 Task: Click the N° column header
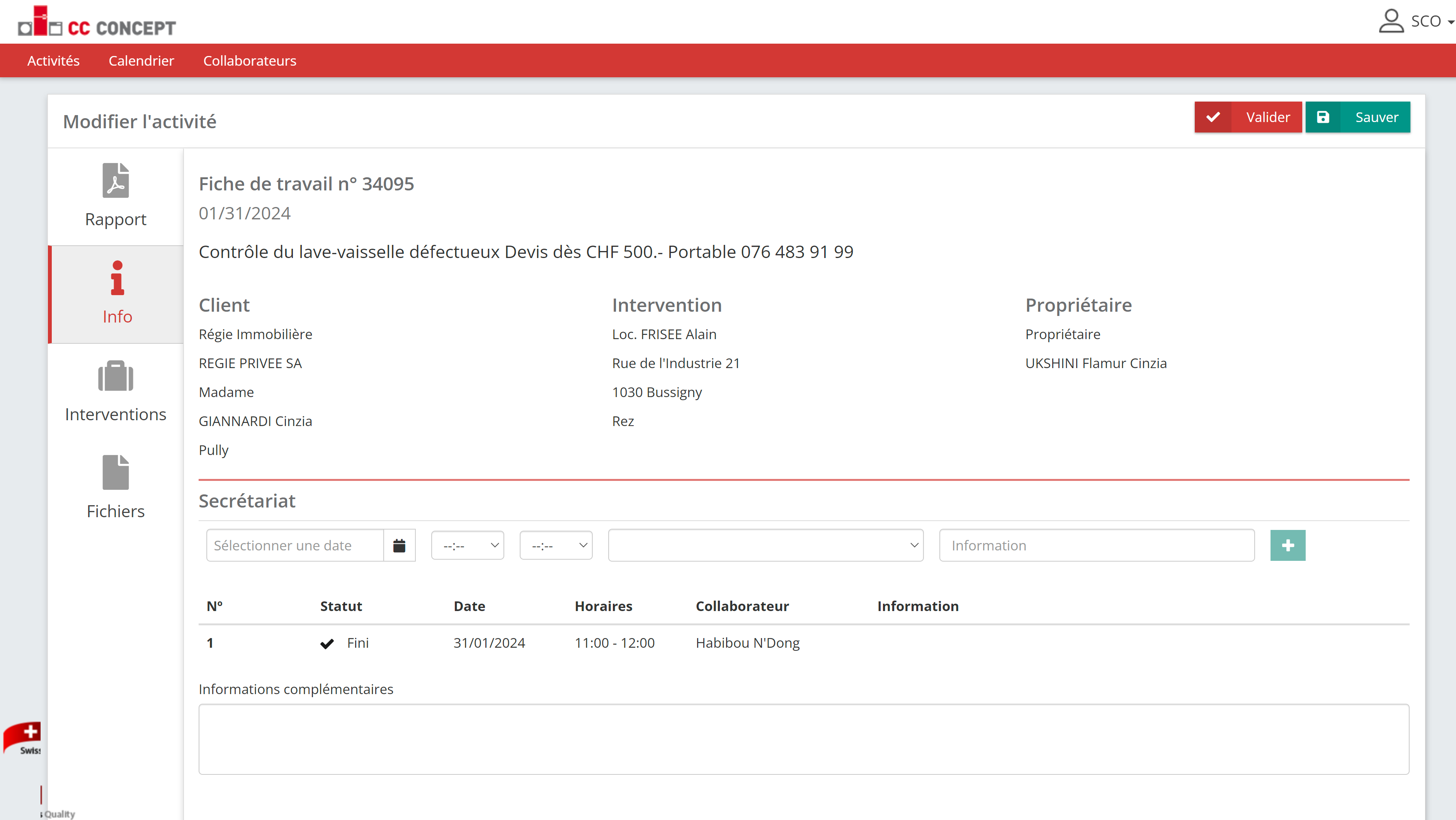(214, 606)
